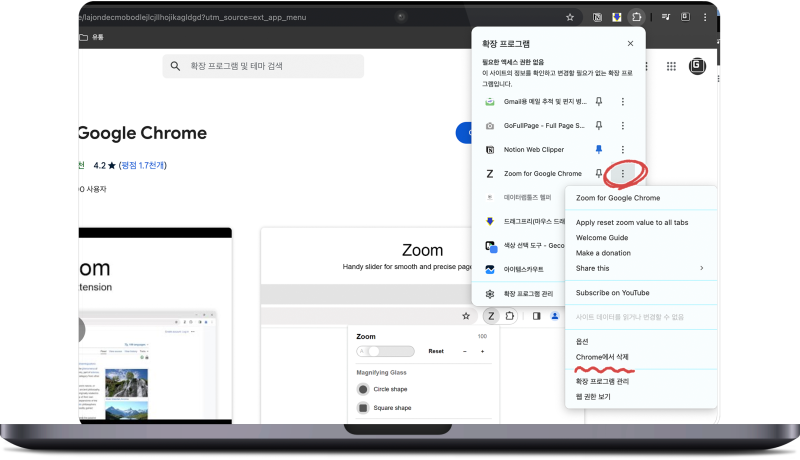The image size is (800, 460).
Task: Open the Google apps grid icon
Action: click(x=671, y=66)
